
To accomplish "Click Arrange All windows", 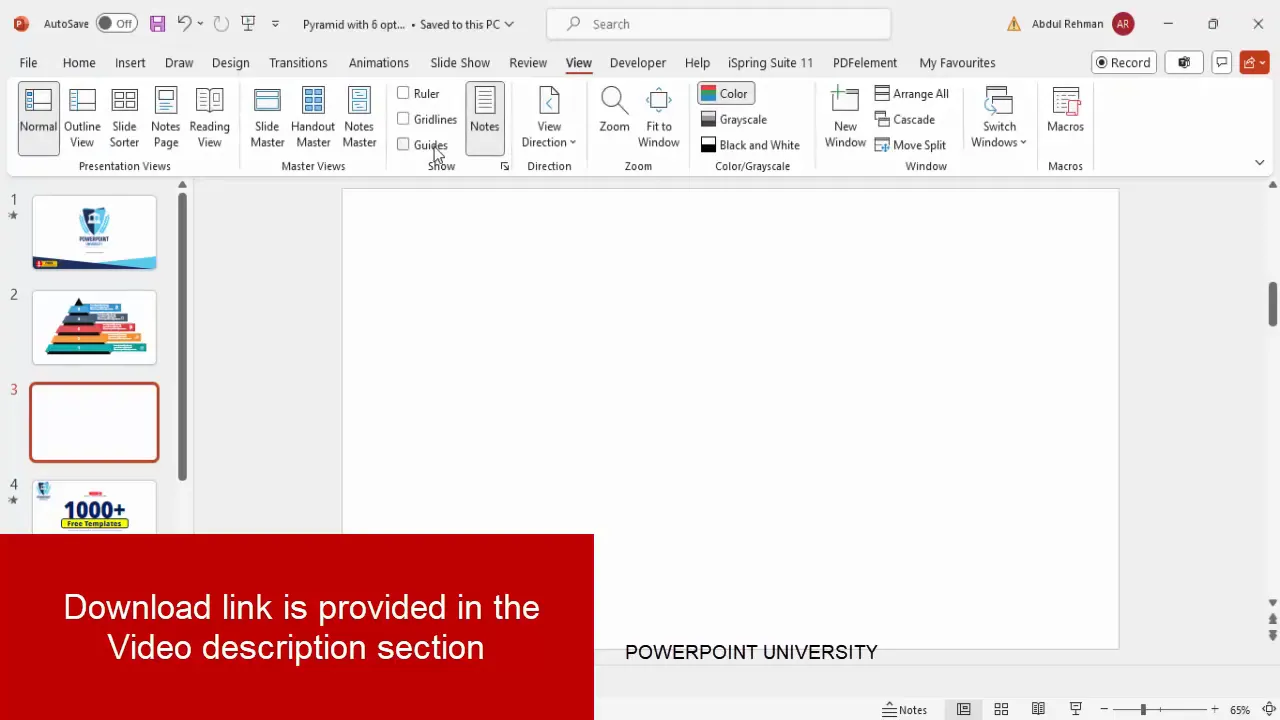I will point(911,93).
